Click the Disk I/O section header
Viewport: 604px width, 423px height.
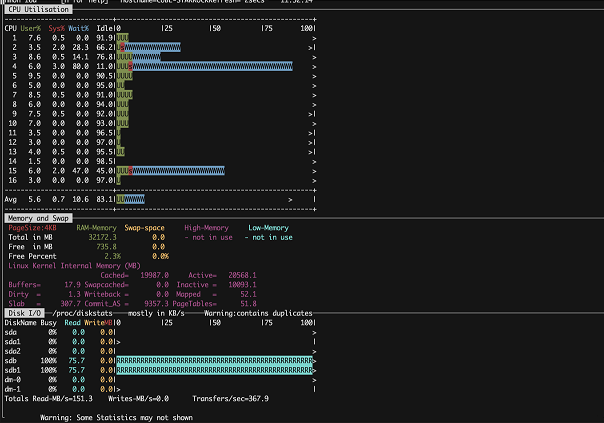(x=24, y=313)
